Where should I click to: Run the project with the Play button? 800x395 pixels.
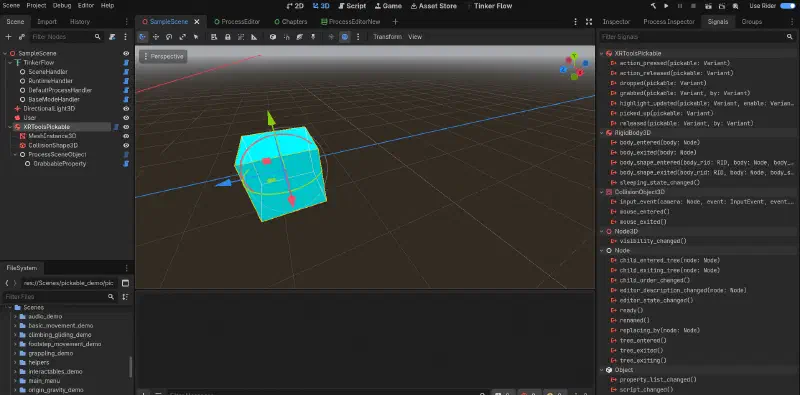click(666, 6)
